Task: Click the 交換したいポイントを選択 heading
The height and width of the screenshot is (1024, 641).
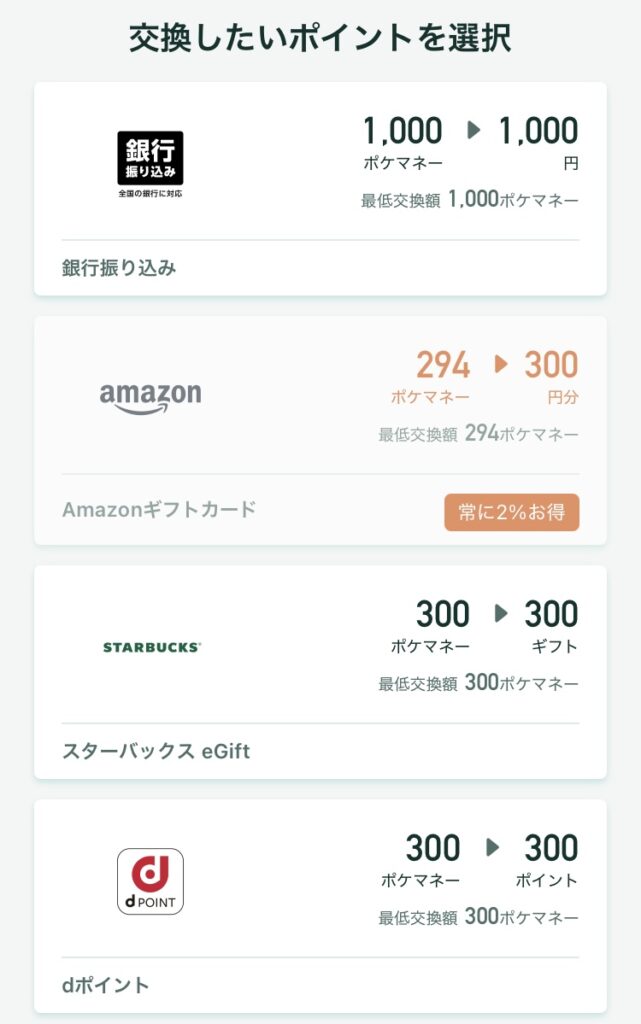Action: 320,38
